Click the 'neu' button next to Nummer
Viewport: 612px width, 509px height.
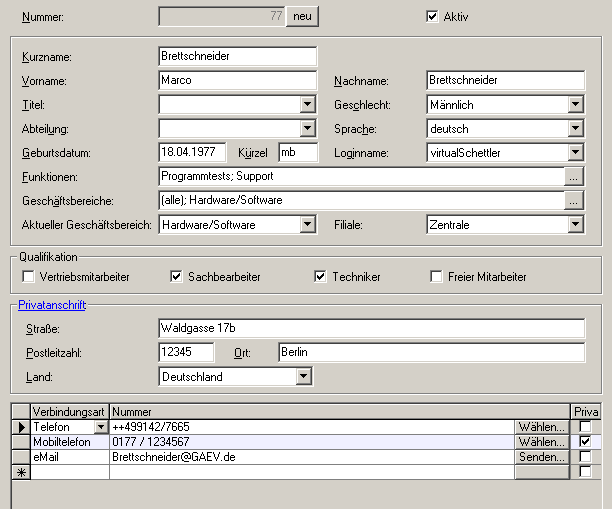pyautogui.click(x=302, y=16)
